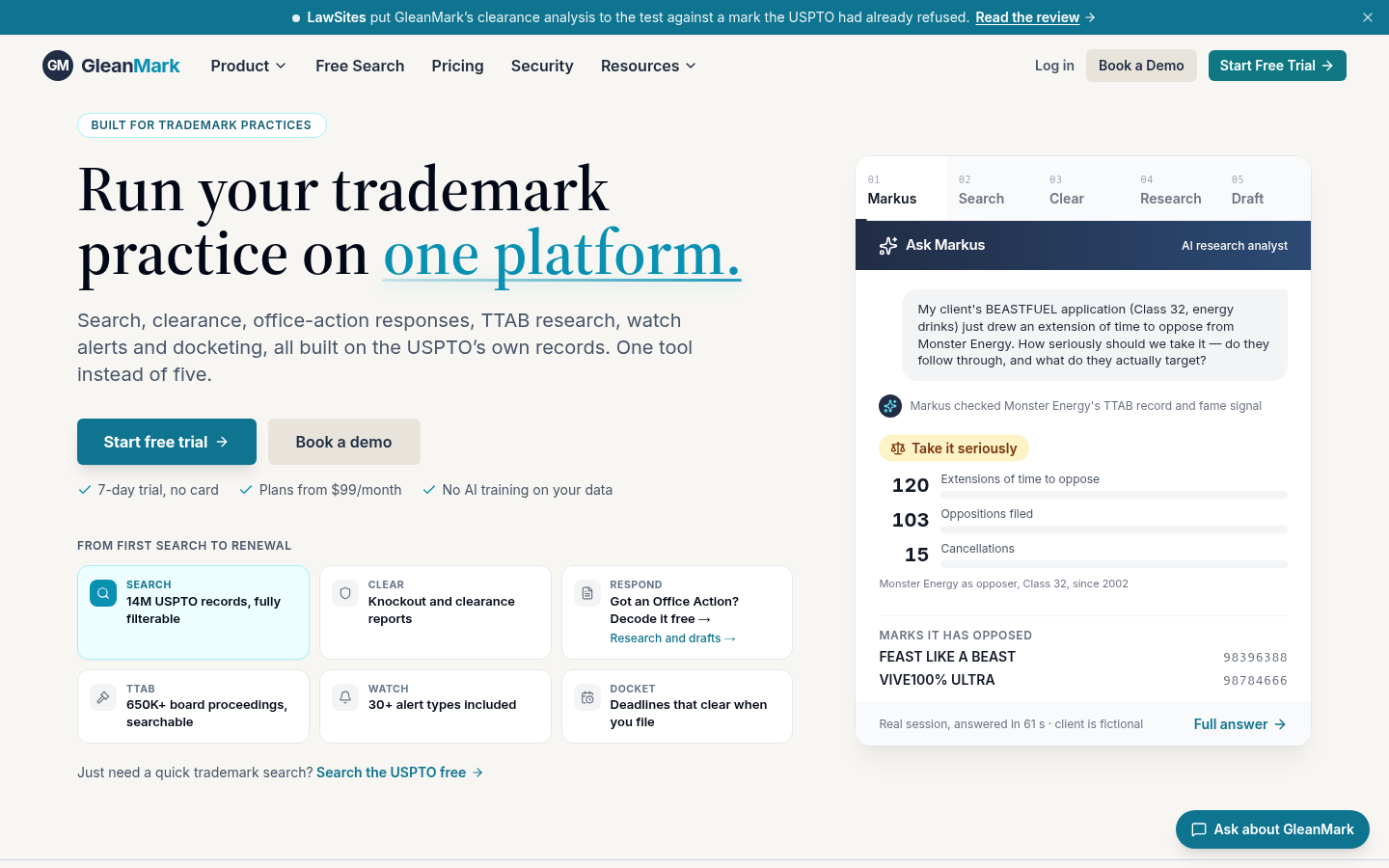
Task: Click the Ask about GleanMark chat button
Action: pyautogui.click(x=1272, y=829)
